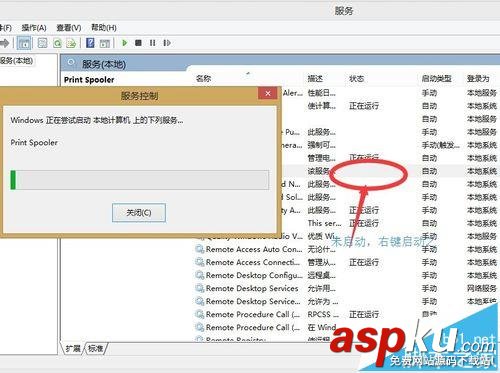Switch to the 扩展 tab
500x373 pixels.
(73, 349)
